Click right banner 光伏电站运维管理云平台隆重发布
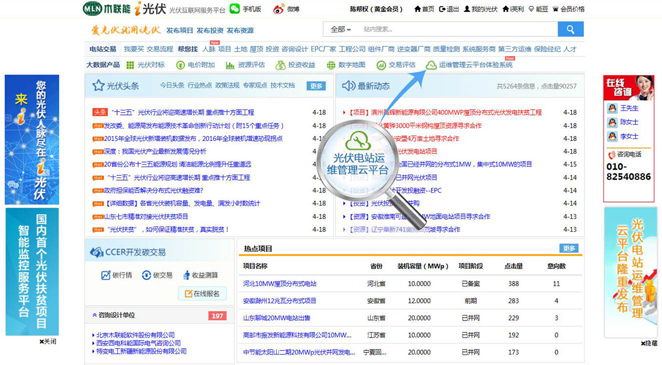662x365 pixels. 631,272
